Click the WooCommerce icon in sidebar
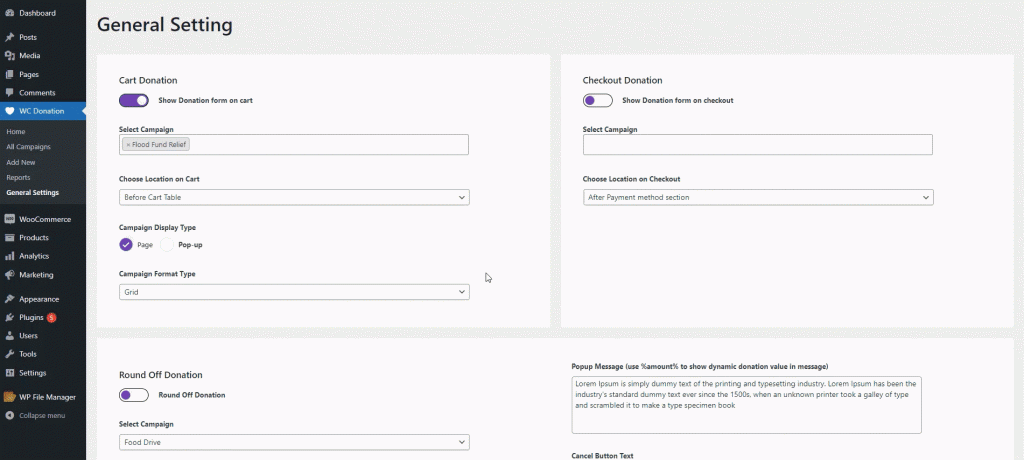Viewport: 1024px width, 460px height. 9,220
